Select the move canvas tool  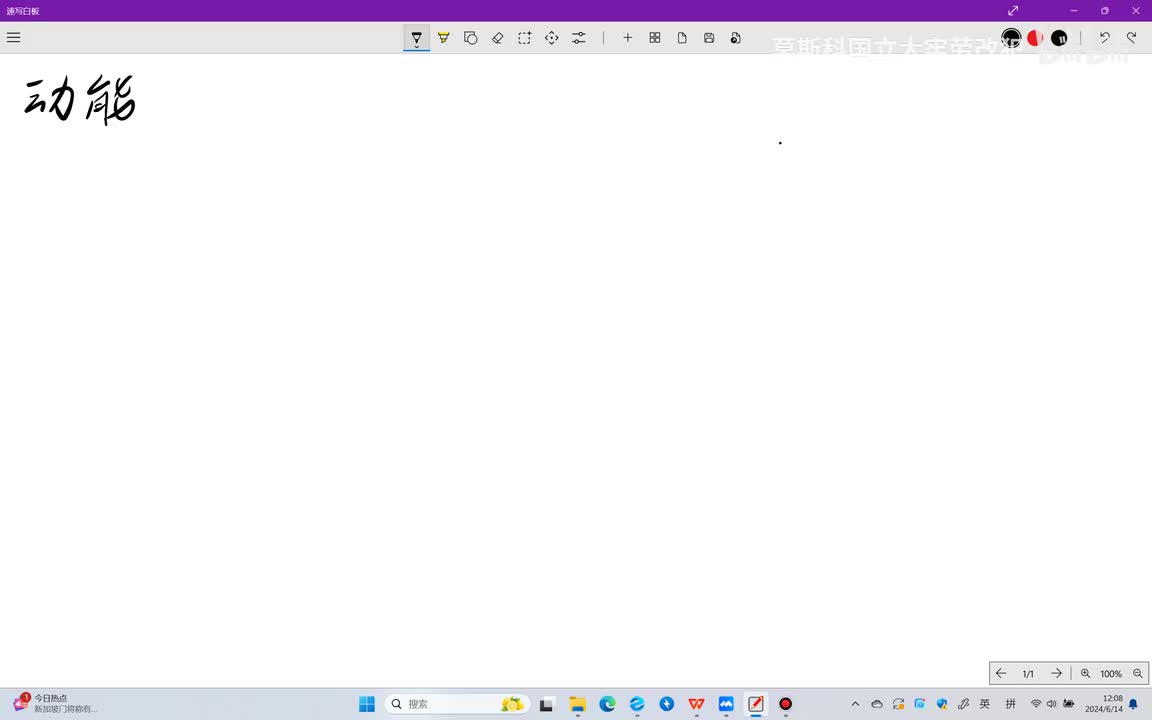552,37
